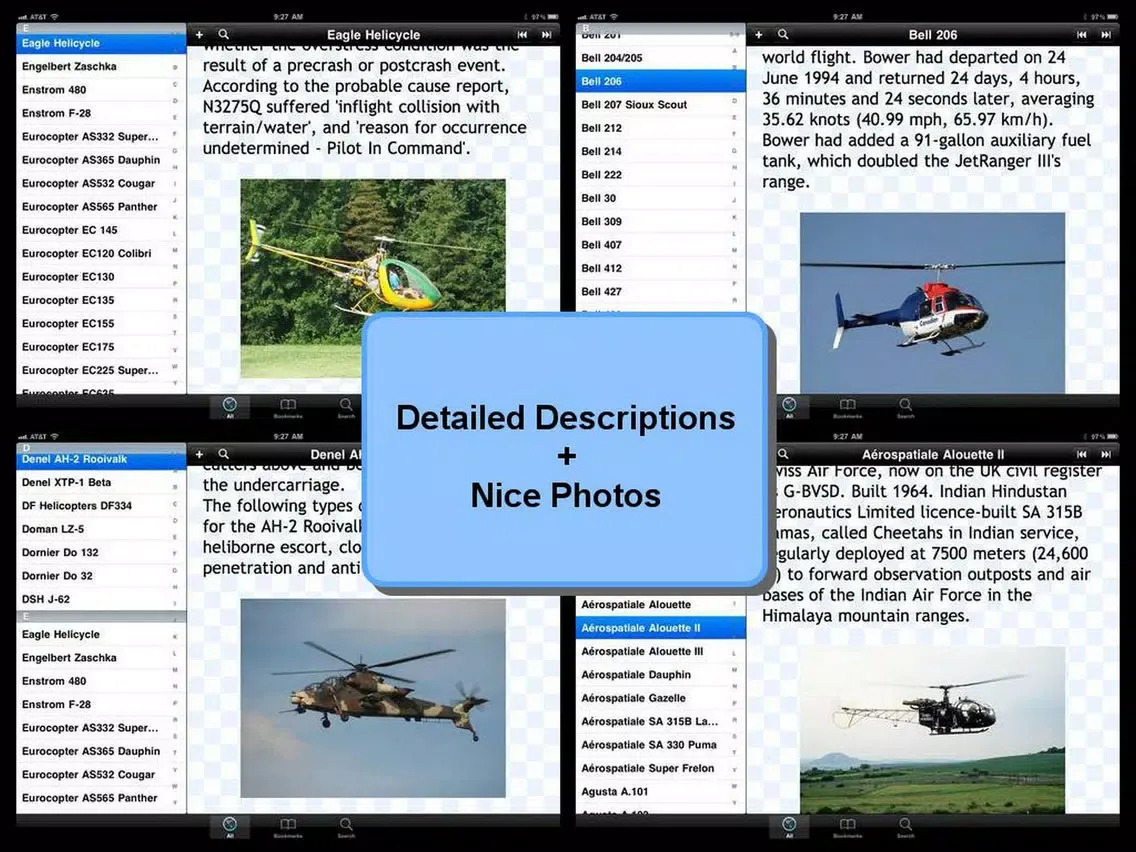Go to next entry in Aérospatiale Alouette II toolbar

[x=1106, y=454]
